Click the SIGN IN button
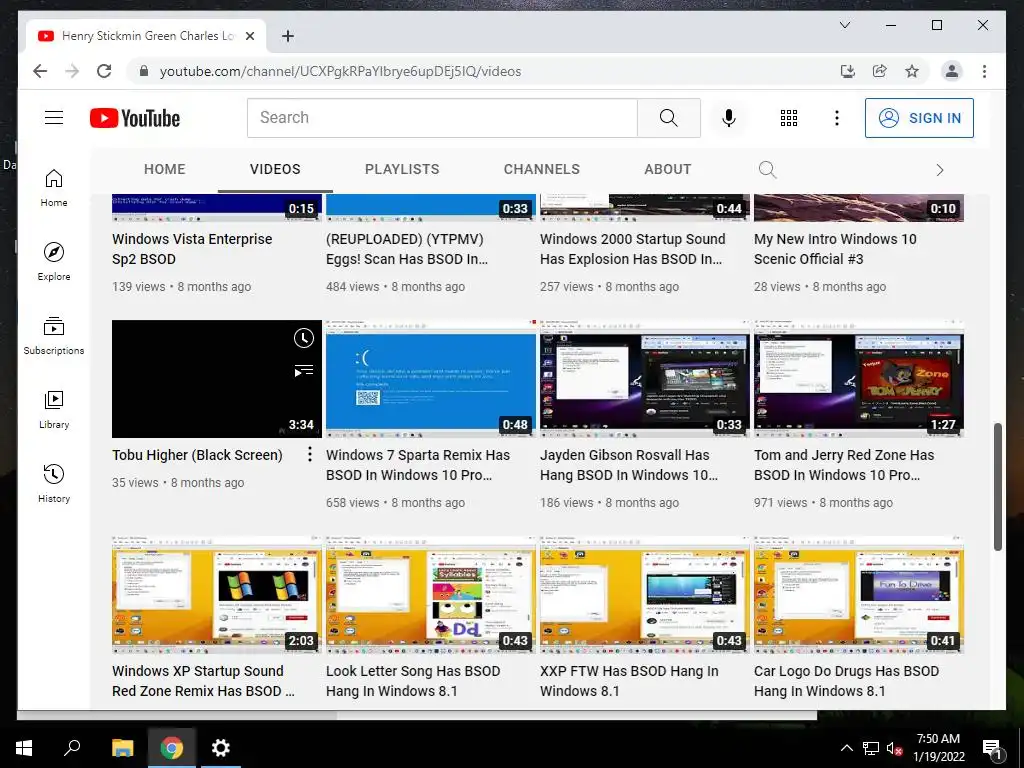 919,118
